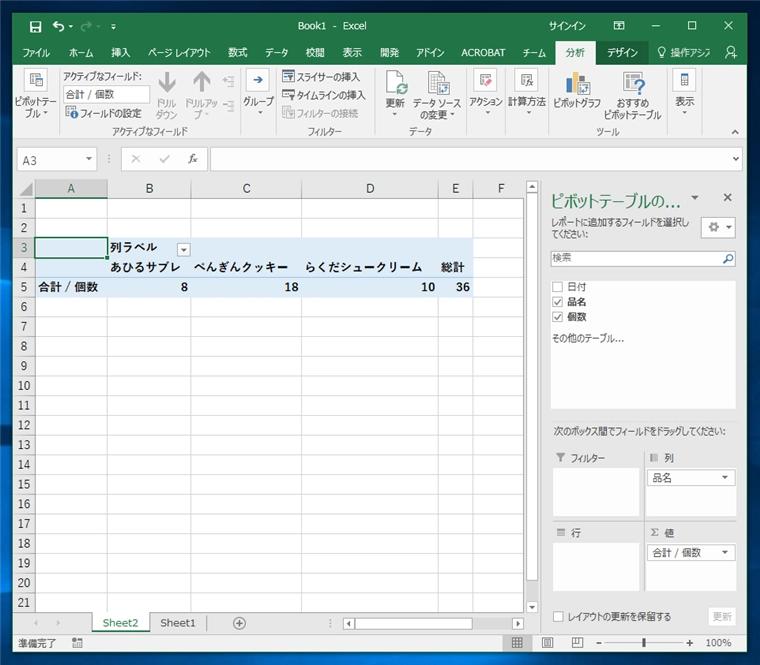The image size is (760, 665).
Task: Toggle レイアウトの更新を保留する checkbox
Action: pyautogui.click(x=558, y=617)
